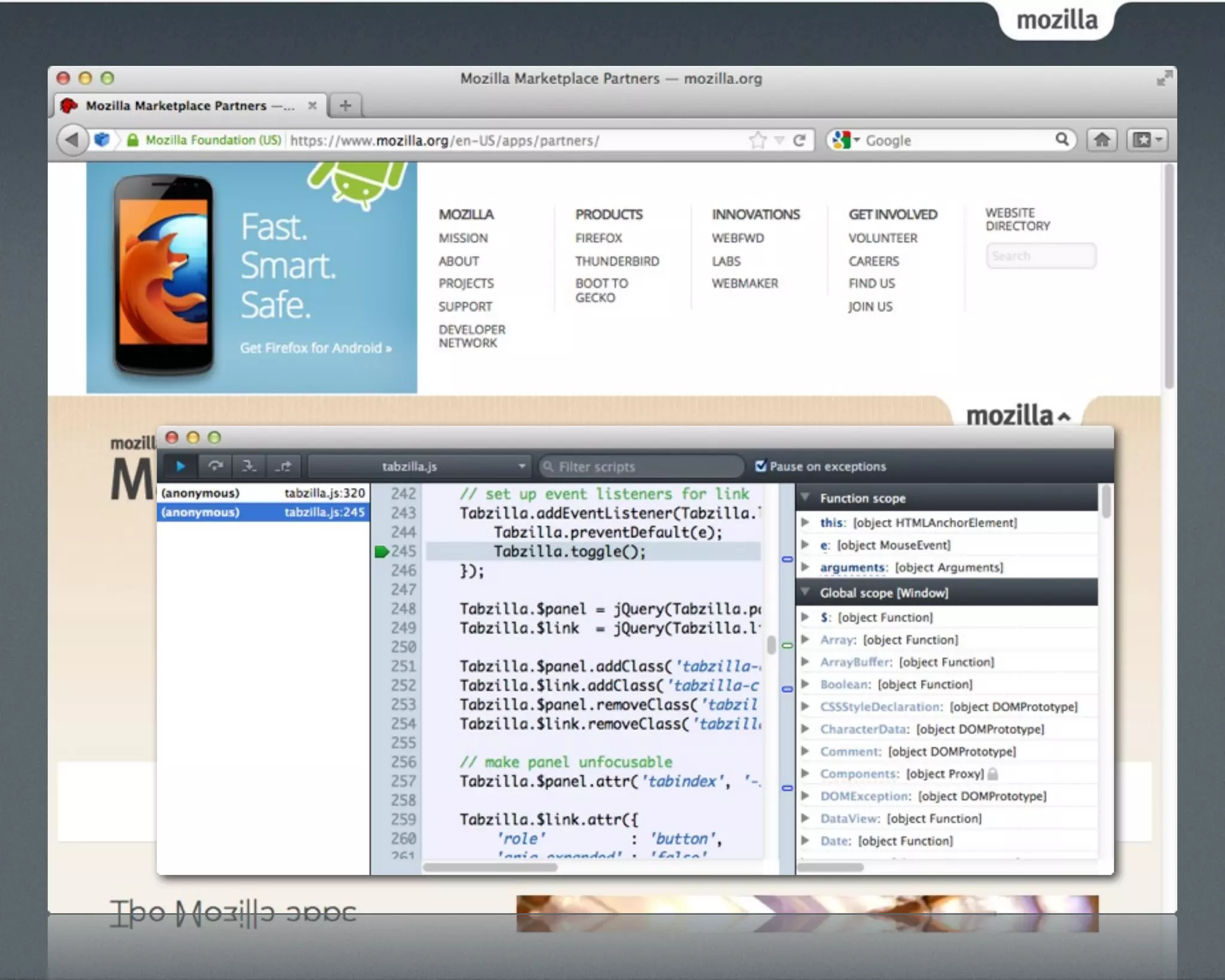The width and height of the screenshot is (1225, 980).
Task: Click the reload page icon
Action: [799, 140]
